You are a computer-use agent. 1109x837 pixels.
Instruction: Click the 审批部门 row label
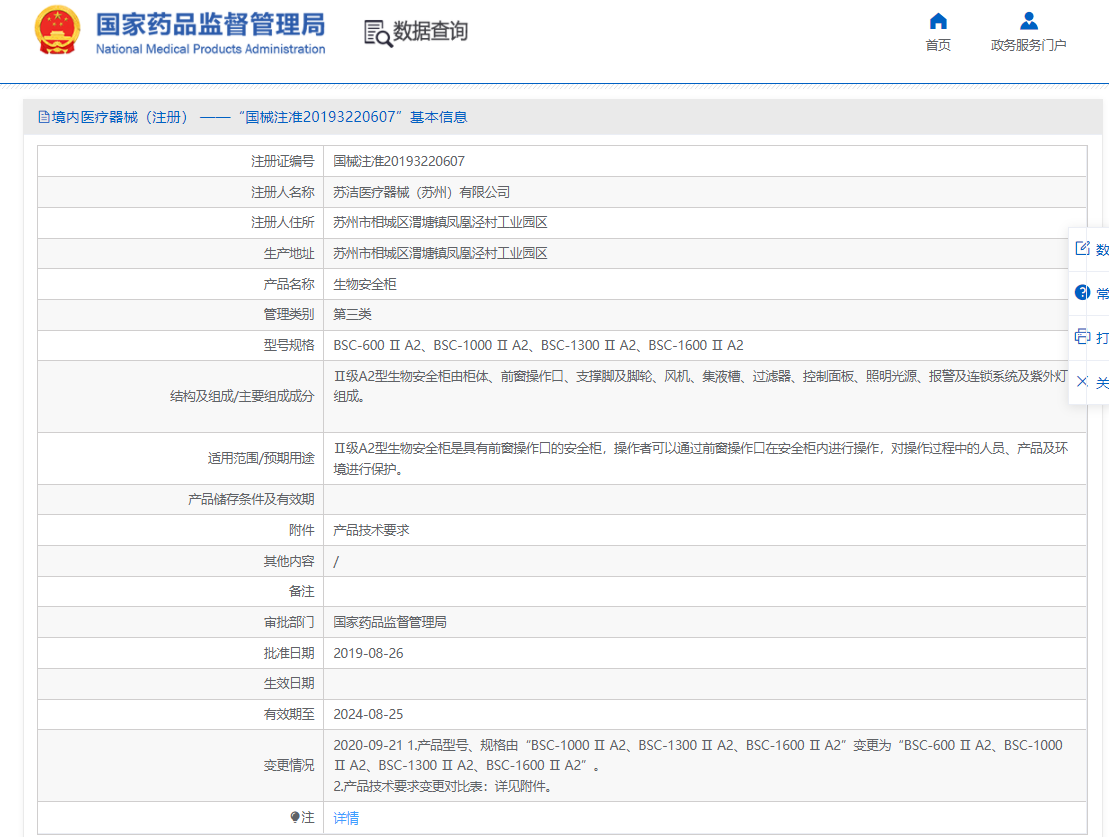coord(289,622)
